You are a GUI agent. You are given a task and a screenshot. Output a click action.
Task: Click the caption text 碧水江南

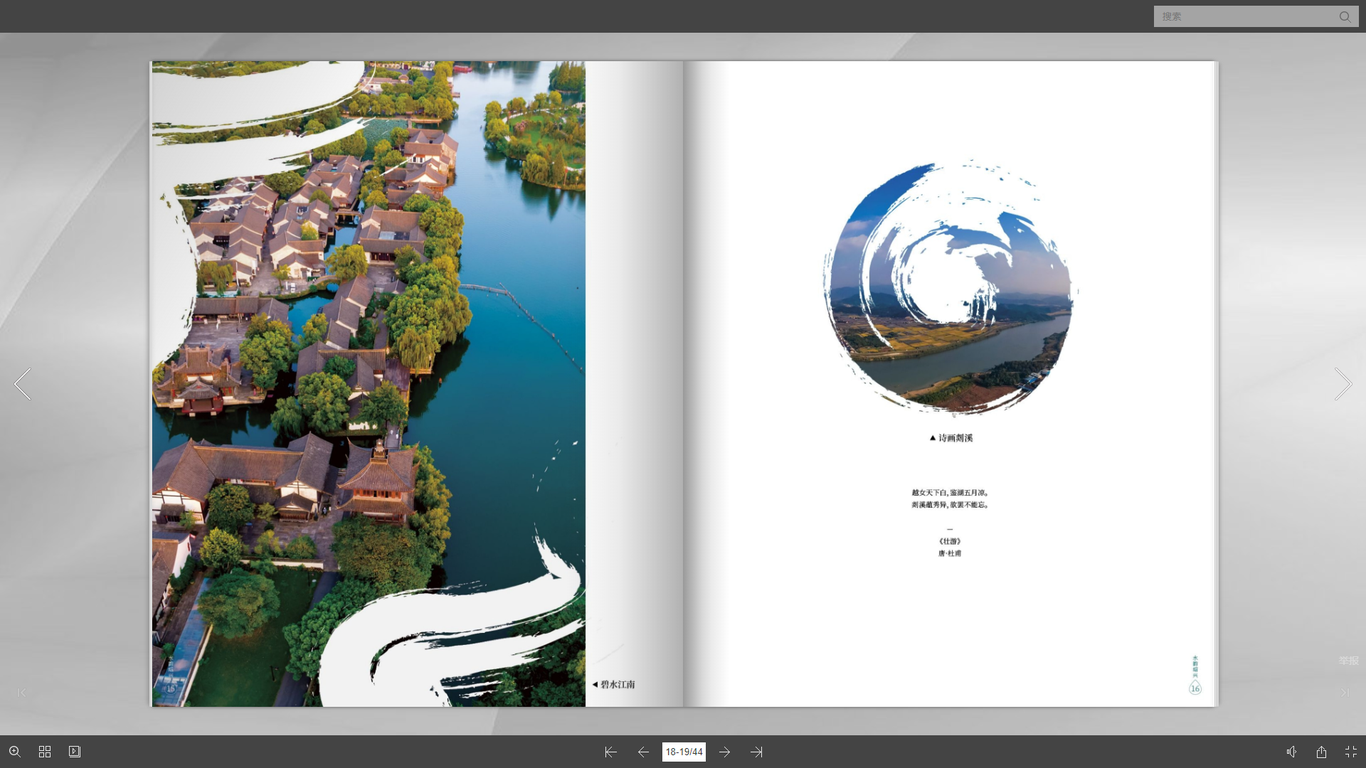[617, 685]
